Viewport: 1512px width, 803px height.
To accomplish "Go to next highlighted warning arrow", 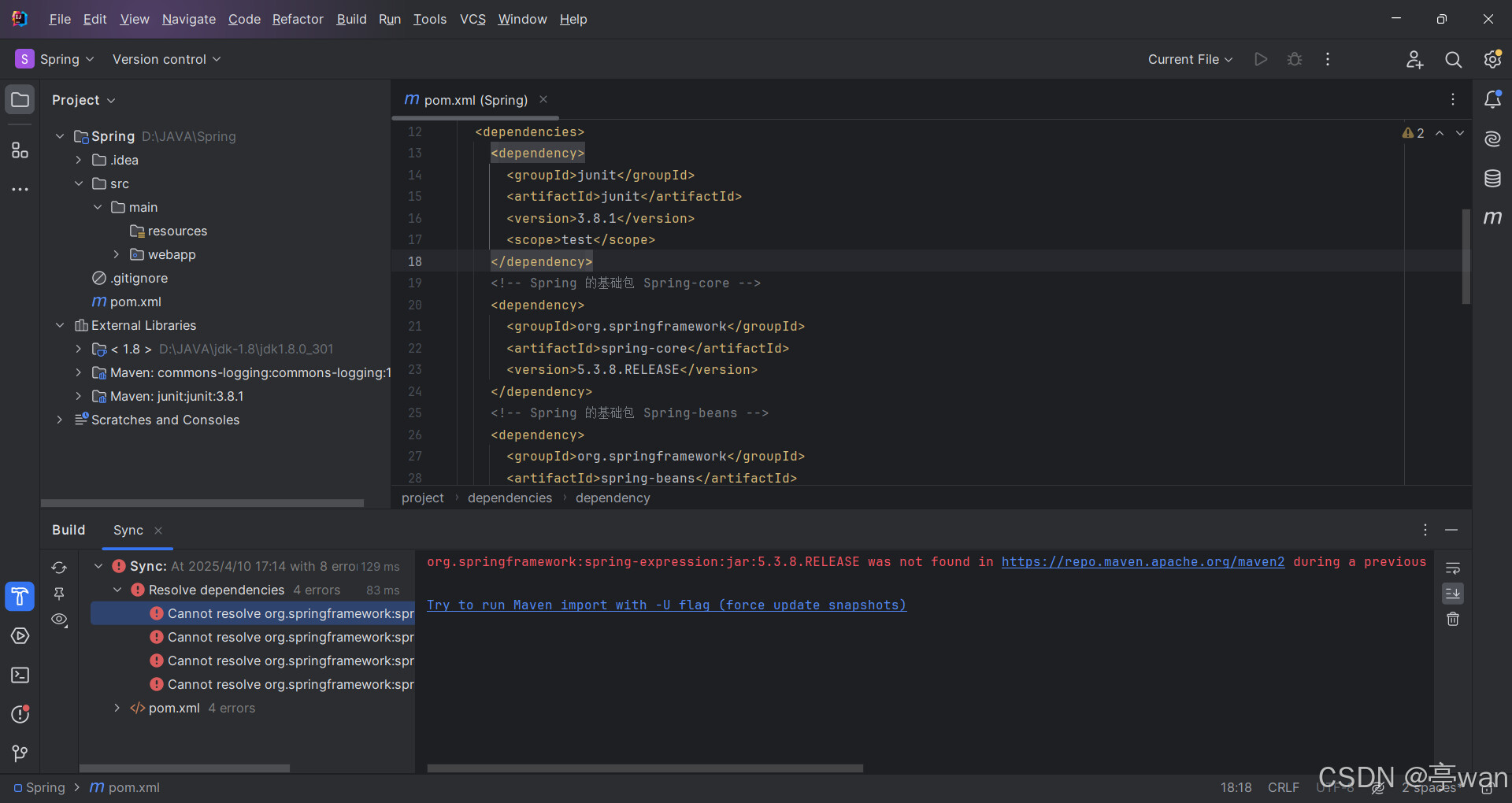I will 1460,133.
